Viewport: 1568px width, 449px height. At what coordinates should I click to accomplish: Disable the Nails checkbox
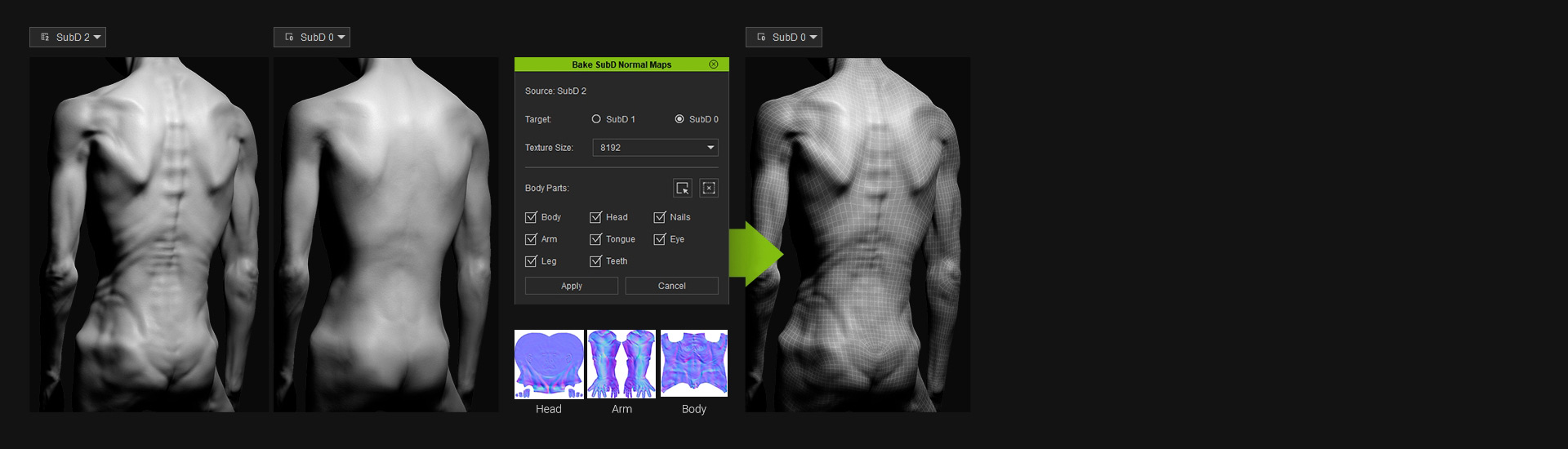tap(660, 217)
